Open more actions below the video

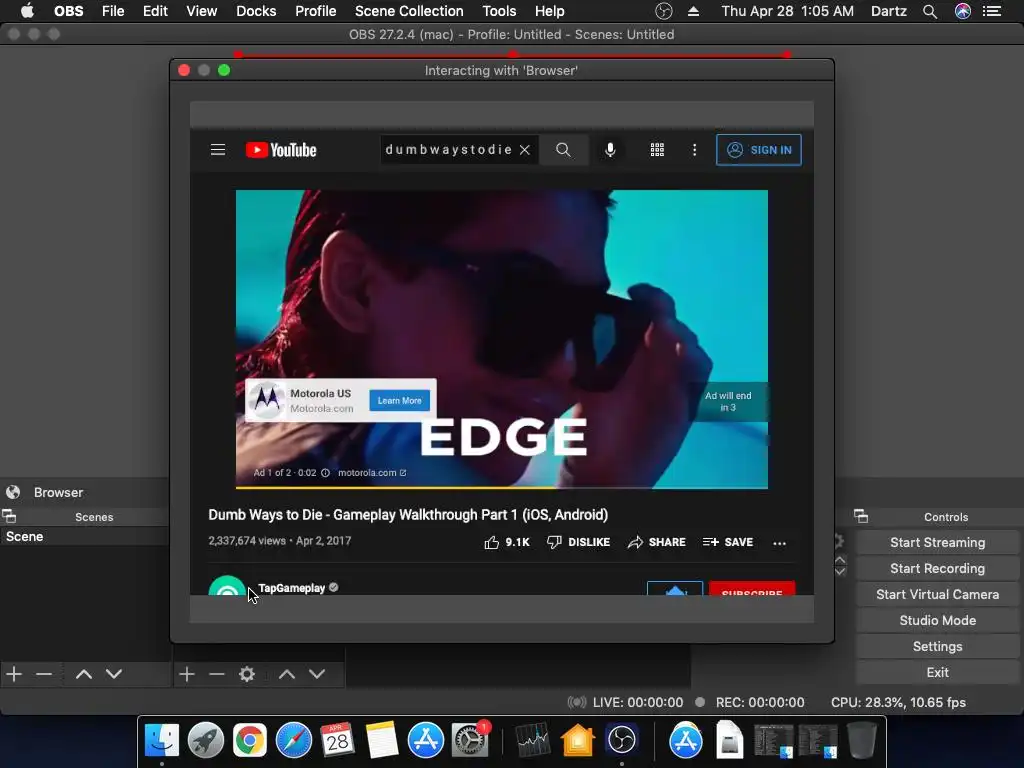click(x=779, y=543)
